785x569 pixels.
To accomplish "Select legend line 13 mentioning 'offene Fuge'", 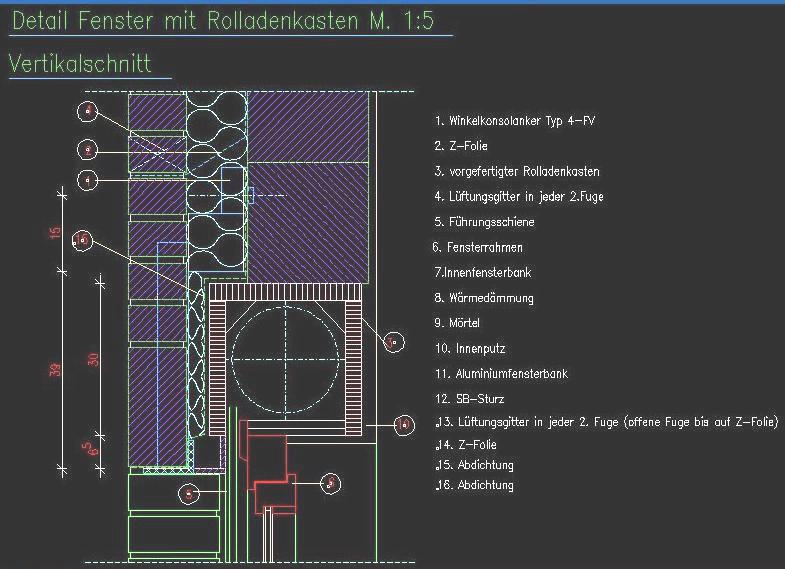I will pos(607,422).
